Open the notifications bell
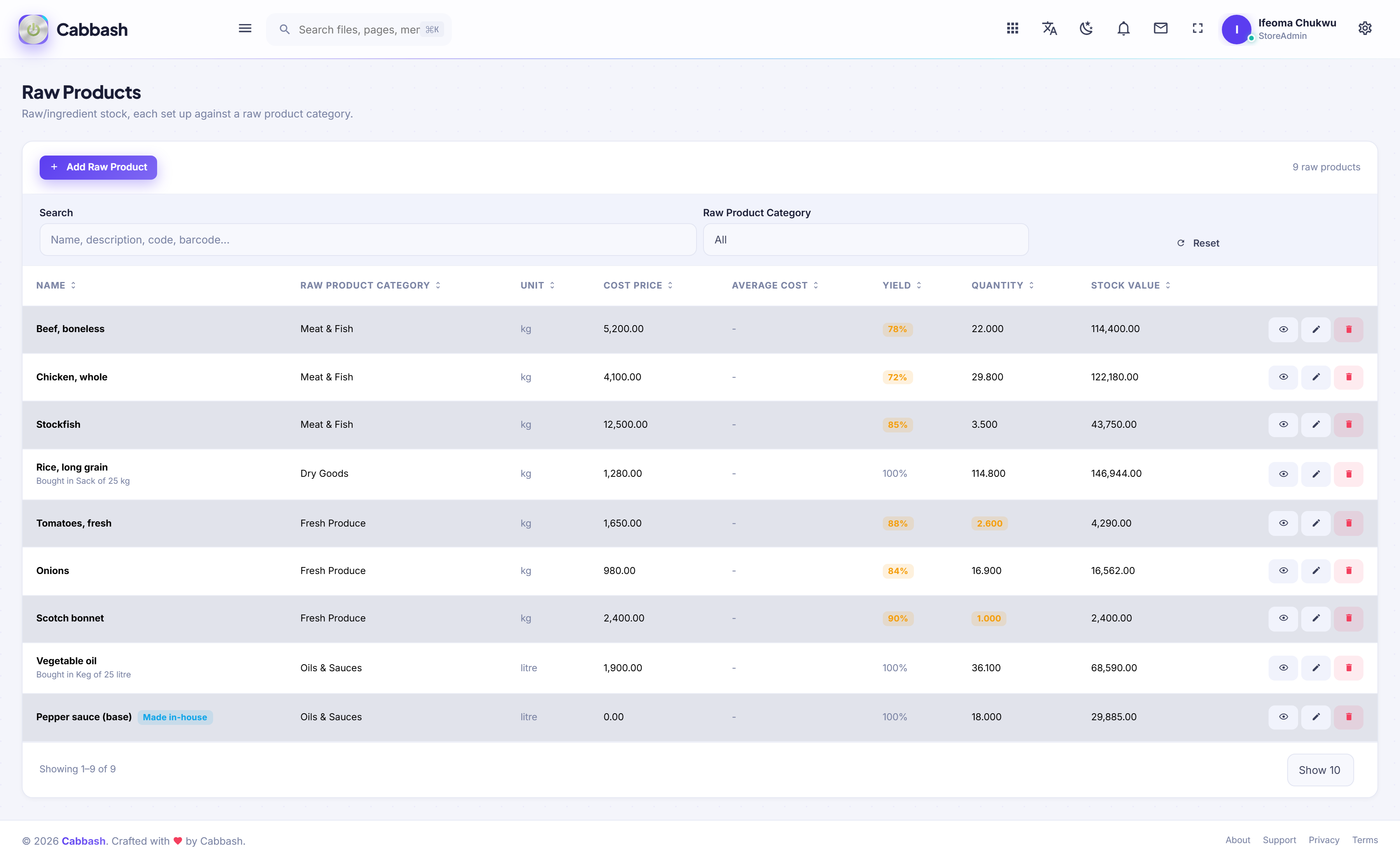 1123,28
